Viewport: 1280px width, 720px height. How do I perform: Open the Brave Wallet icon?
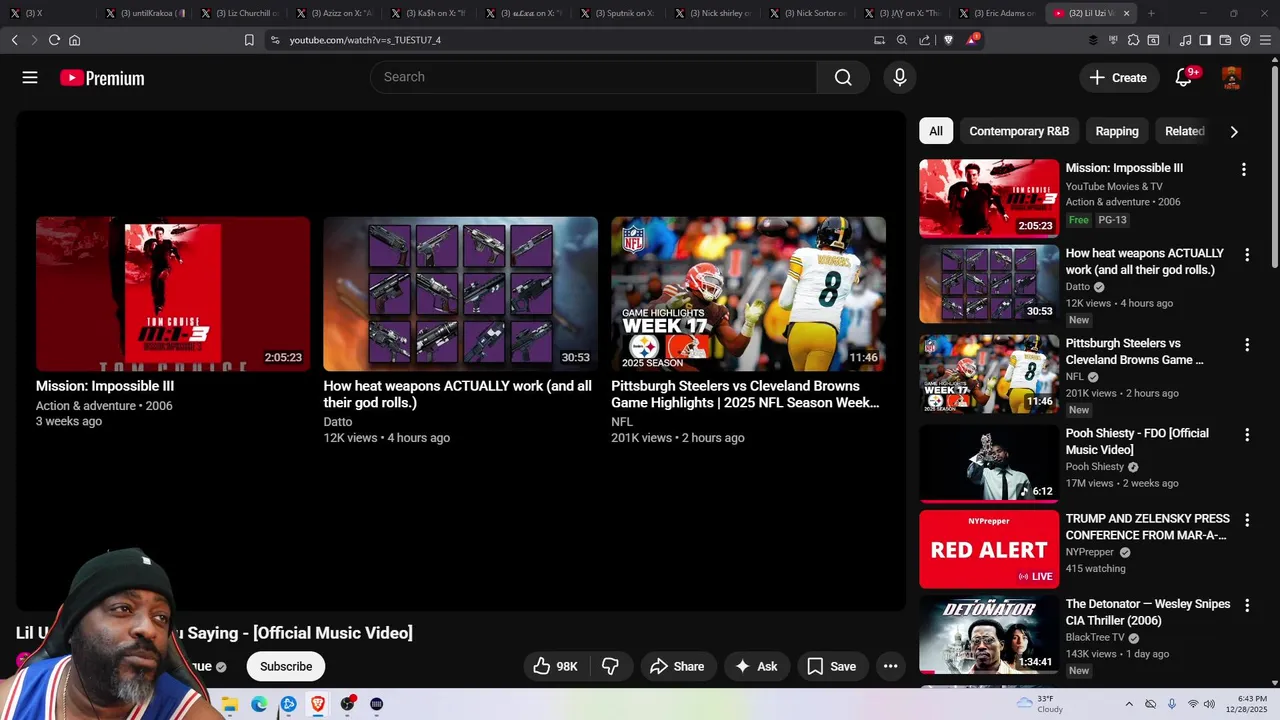tap(1225, 40)
